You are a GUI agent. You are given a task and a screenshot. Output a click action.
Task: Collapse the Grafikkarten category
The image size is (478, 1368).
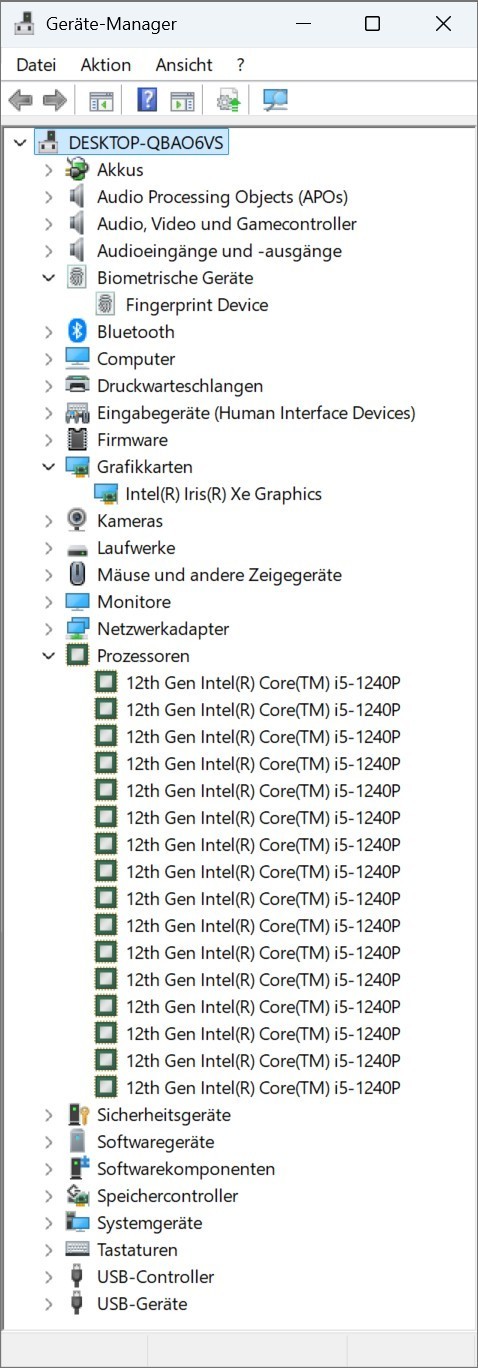point(48,467)
